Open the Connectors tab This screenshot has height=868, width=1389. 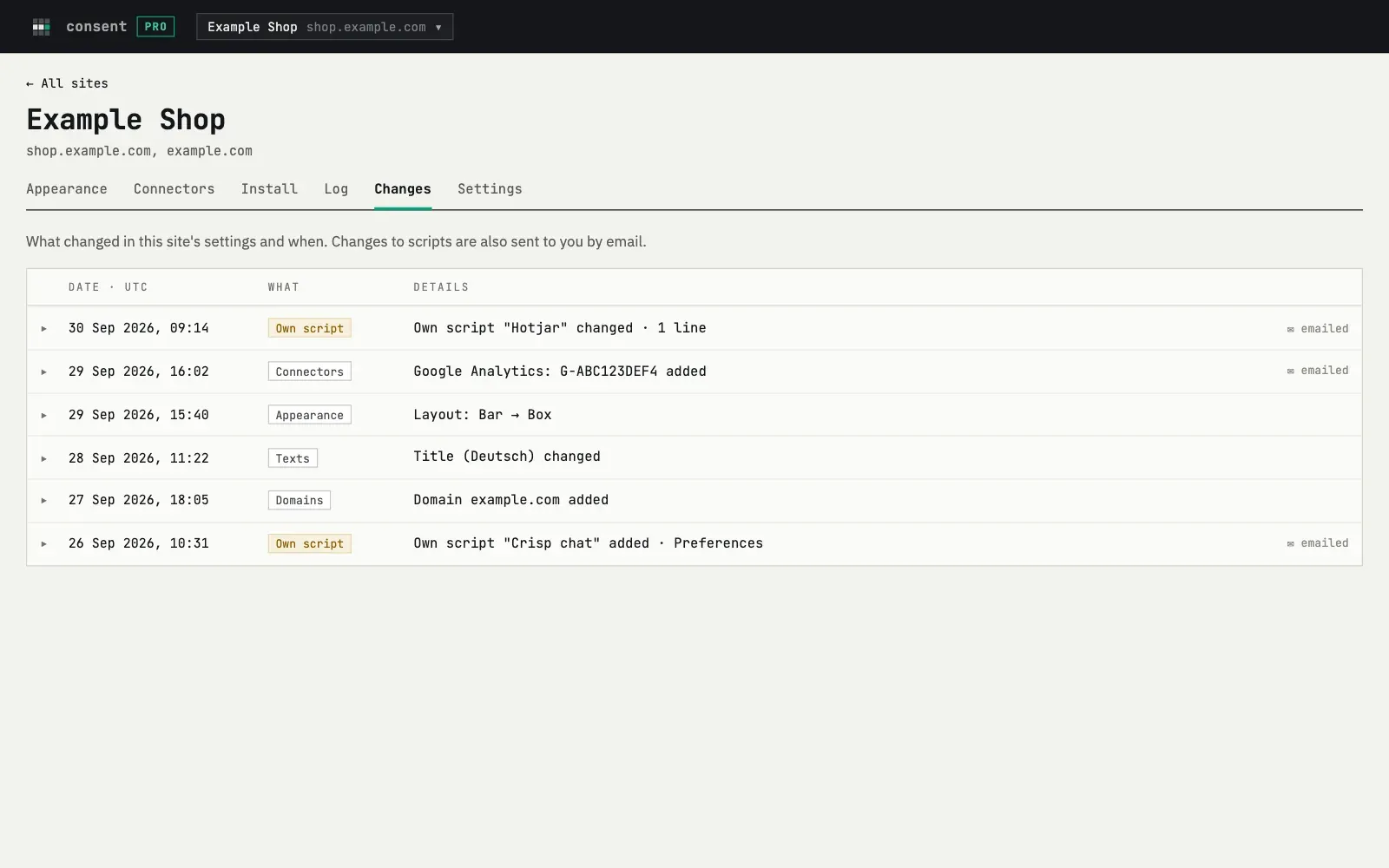tap(174, 189)
